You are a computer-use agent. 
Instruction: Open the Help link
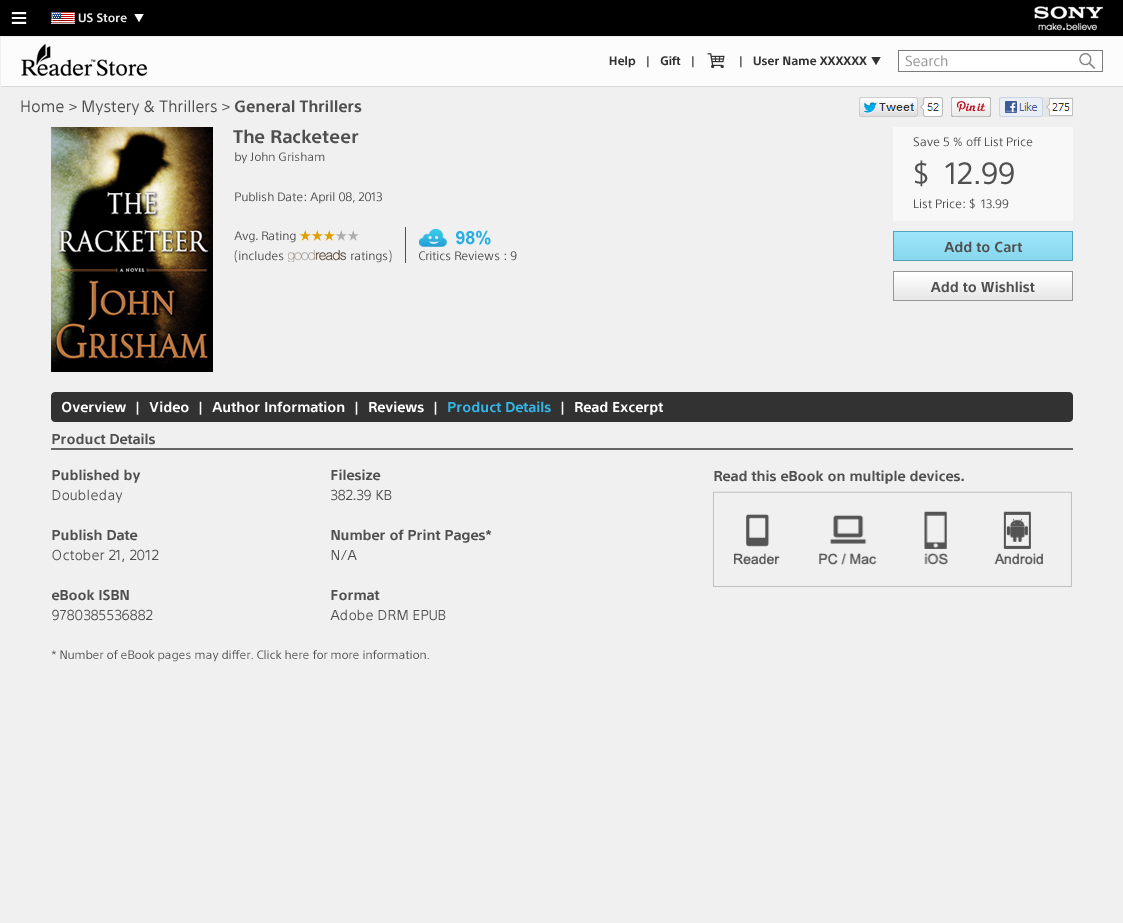pyautogui.click(x=622, y=61)
